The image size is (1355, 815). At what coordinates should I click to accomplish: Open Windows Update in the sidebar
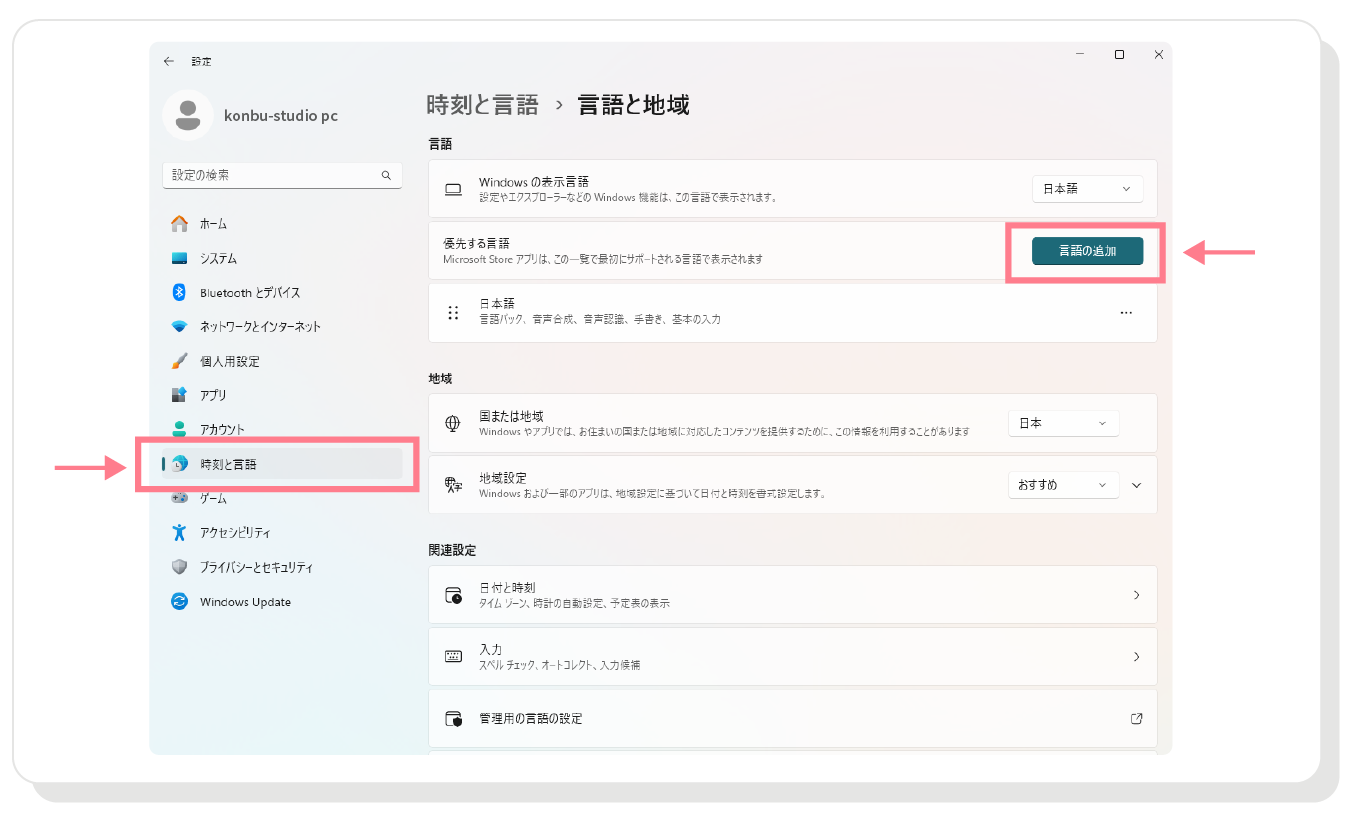245,602
